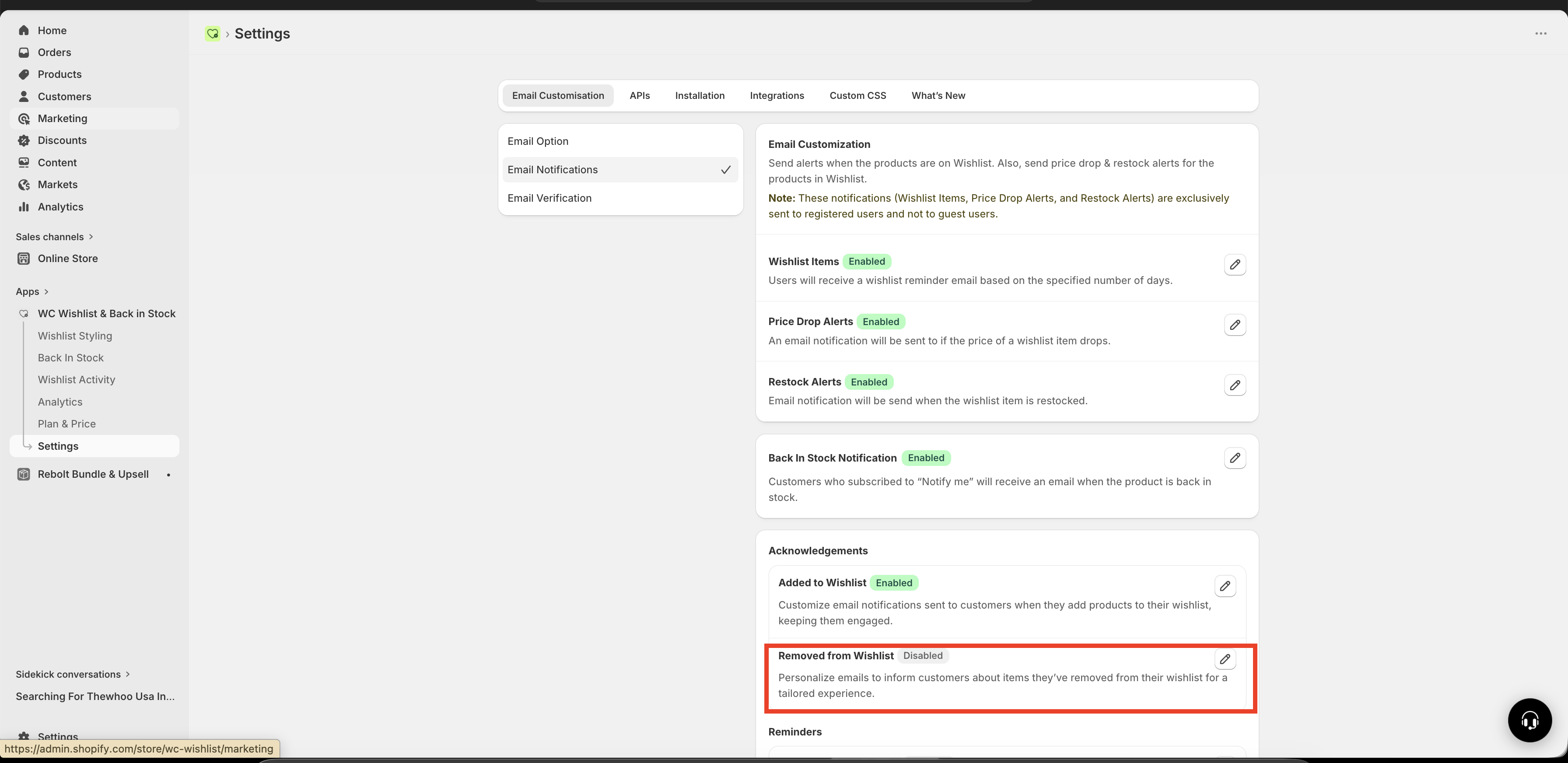The image size is (1568, 763).
Task: Select Email Option in the side list
Action: point(619,141)
